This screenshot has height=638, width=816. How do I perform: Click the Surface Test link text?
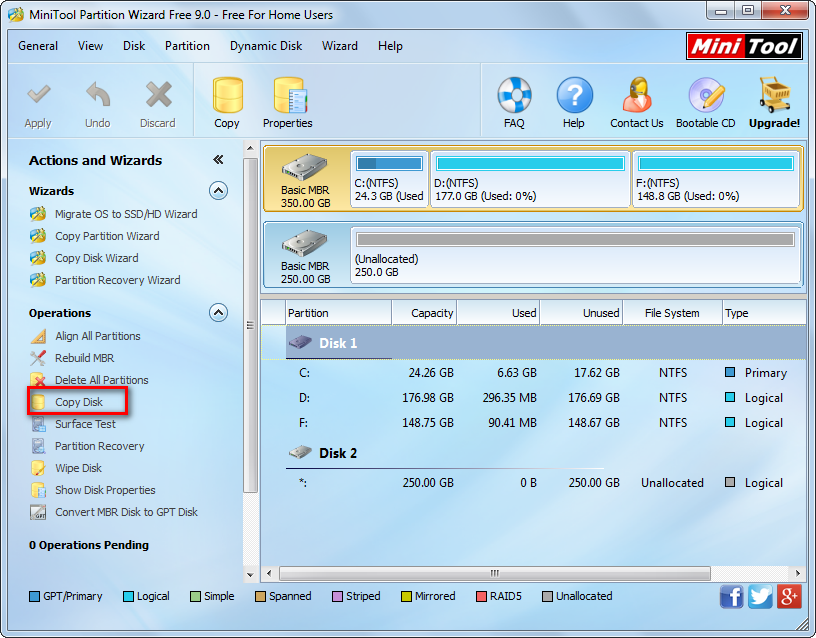(85, 424)
